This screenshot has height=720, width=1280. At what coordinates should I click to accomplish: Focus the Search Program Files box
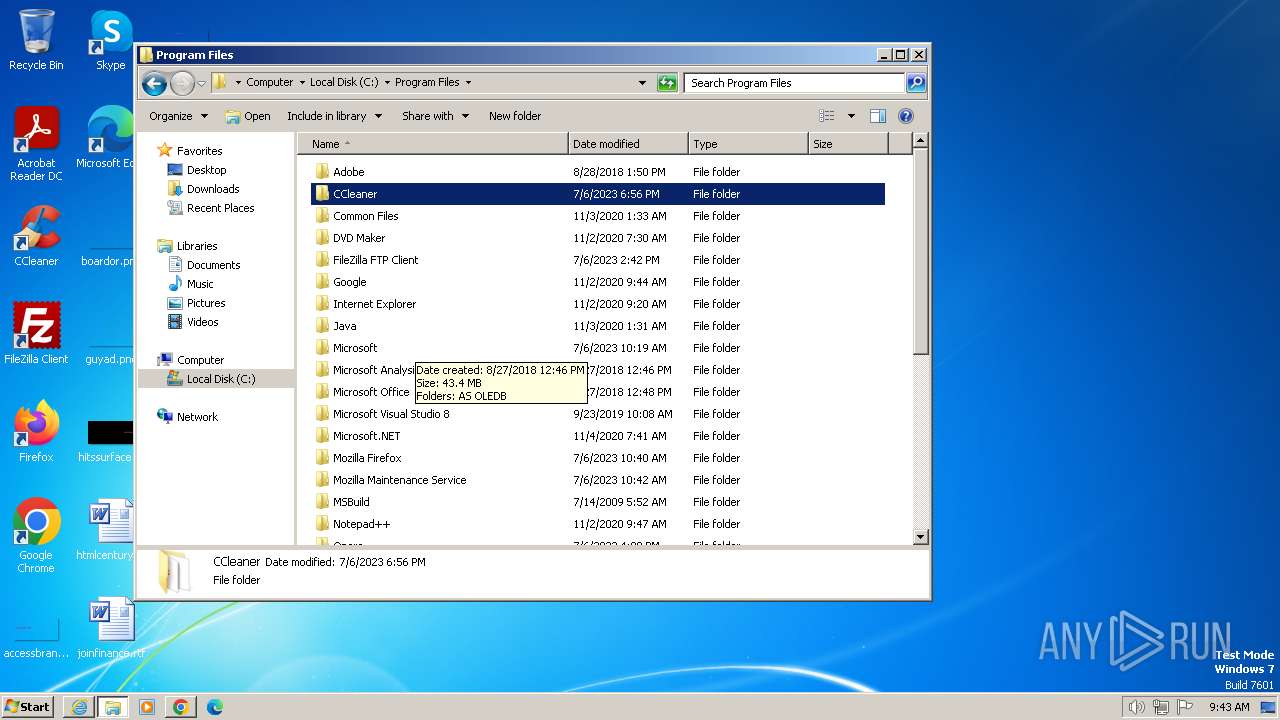(x=795, y=83)
